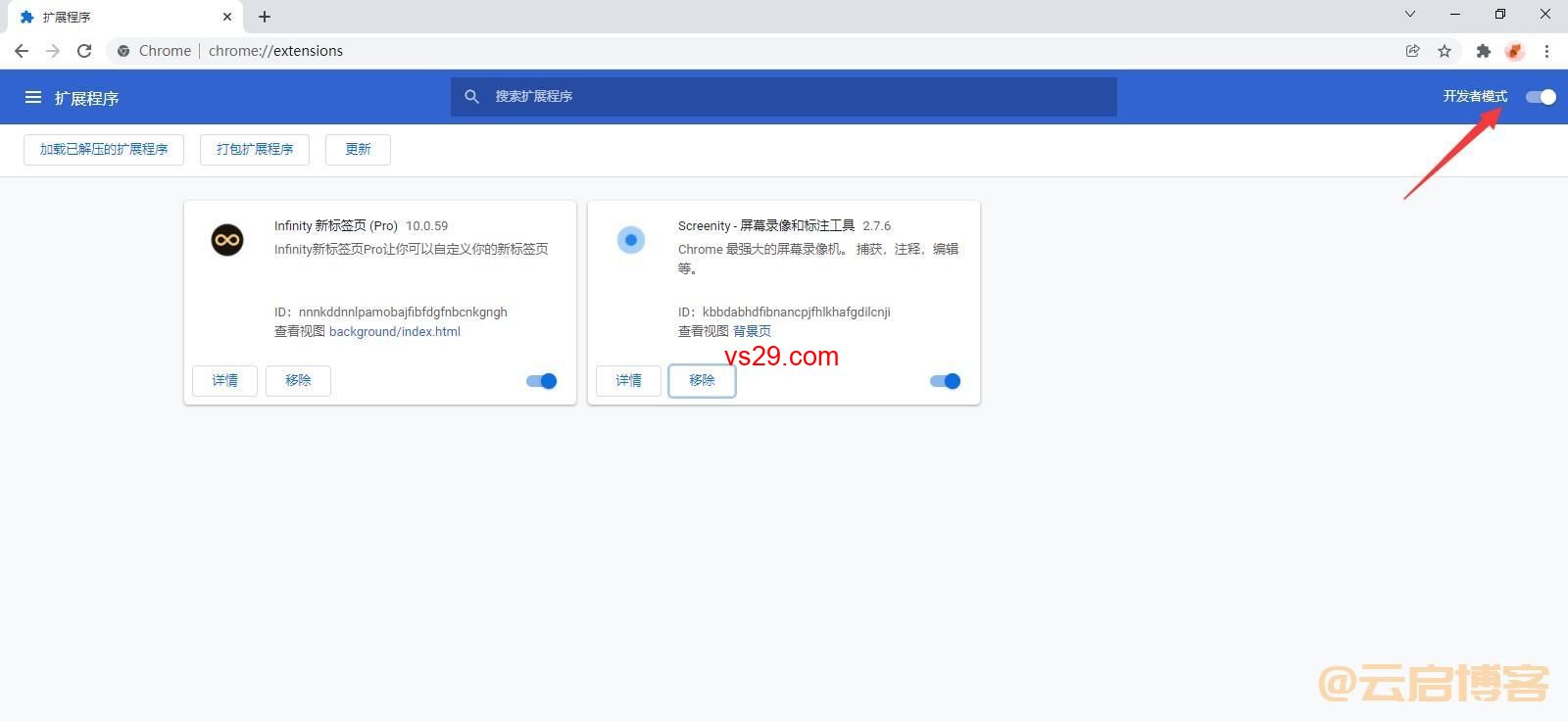This screenshot has height=721, width=1568.
Task: Focus the 搜索扩展程序 search field
Action: pos(784,96)
